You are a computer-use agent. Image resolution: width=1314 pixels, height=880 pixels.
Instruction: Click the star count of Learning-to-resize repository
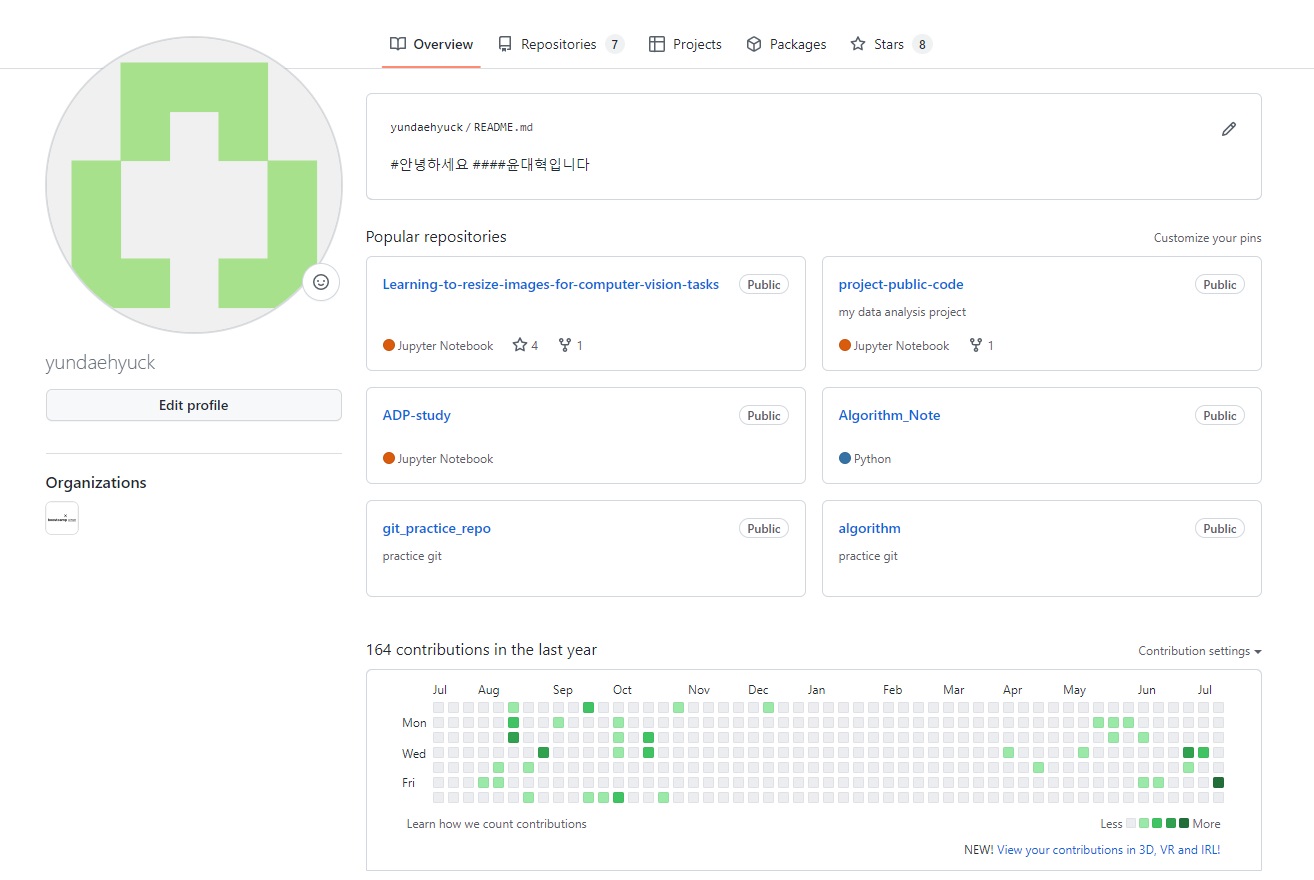click(x=525, y=345)
